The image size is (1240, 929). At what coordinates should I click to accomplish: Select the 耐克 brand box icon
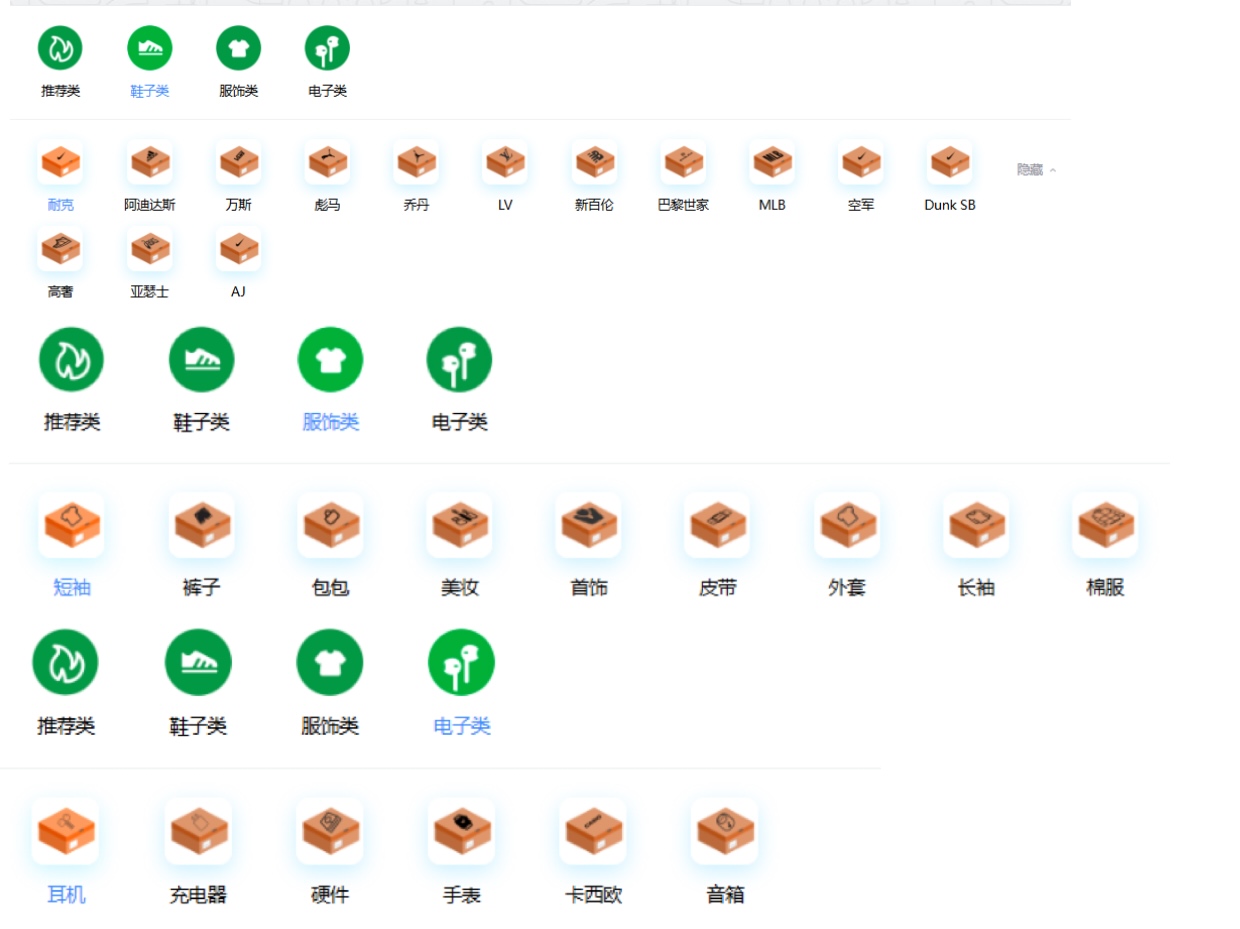coord(60,162)
